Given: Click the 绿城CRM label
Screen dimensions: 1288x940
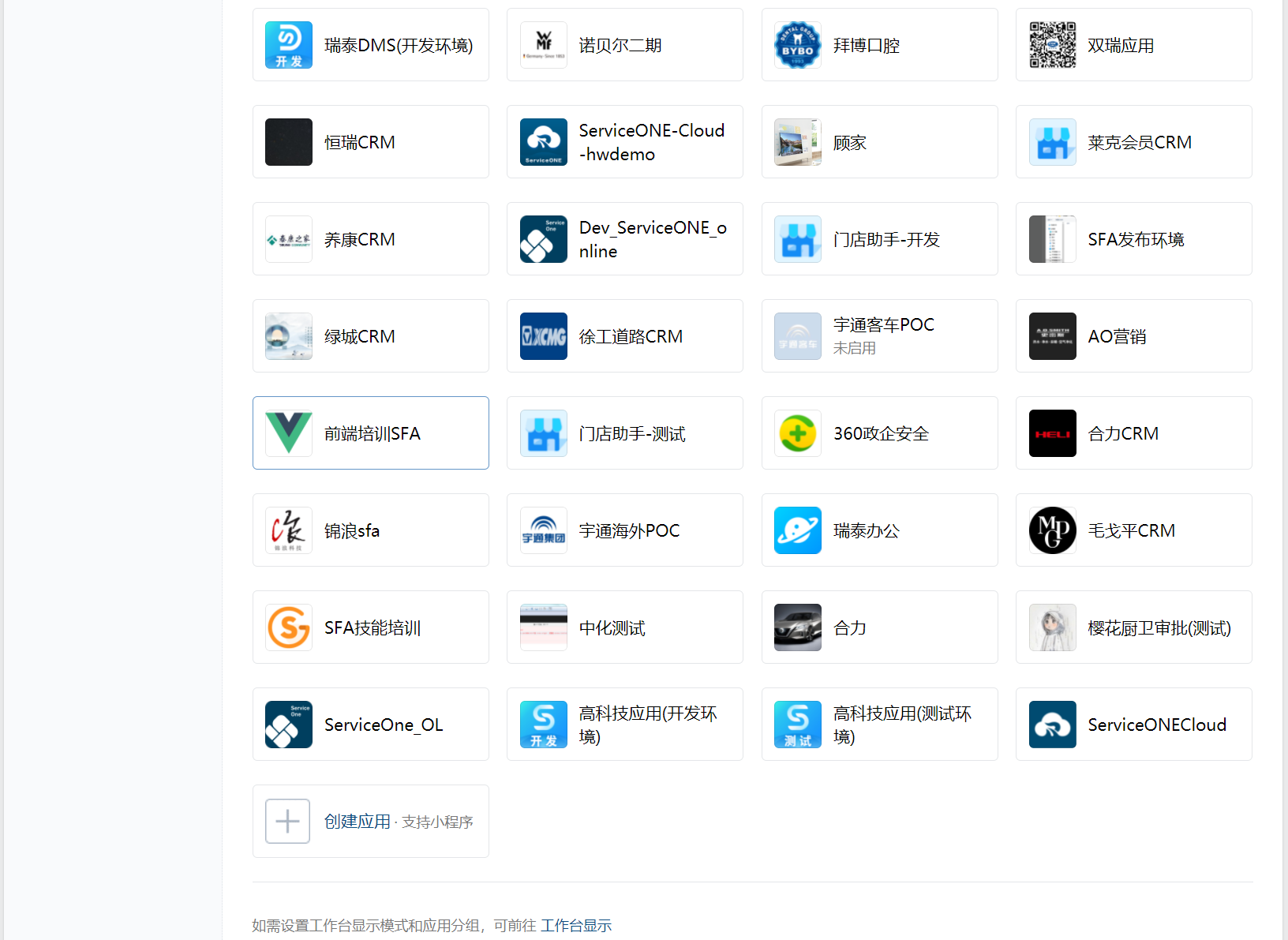Looking at the screenshot, I should 360,337.
